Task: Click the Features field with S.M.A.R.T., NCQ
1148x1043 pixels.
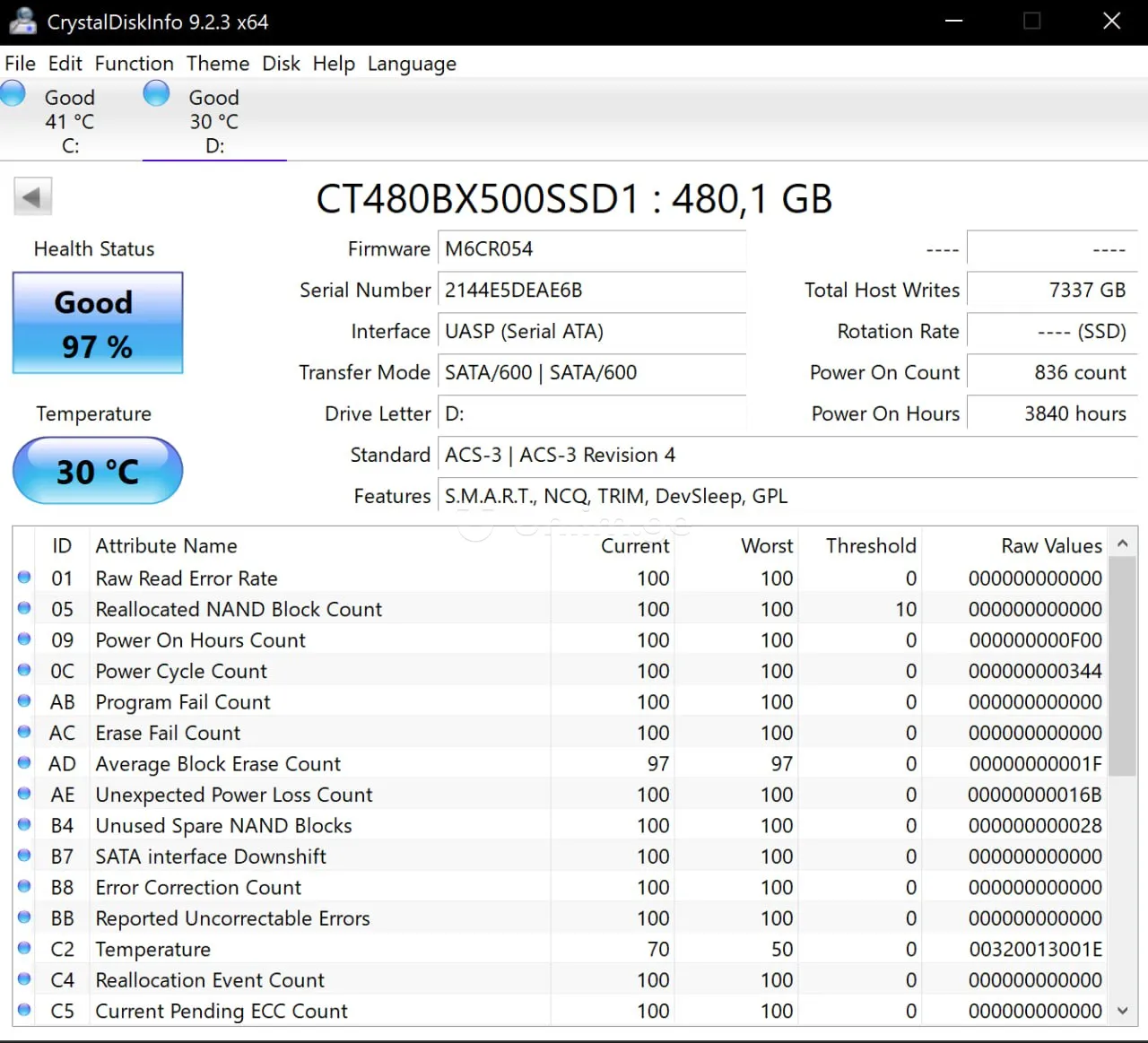Action: point(787,497)
